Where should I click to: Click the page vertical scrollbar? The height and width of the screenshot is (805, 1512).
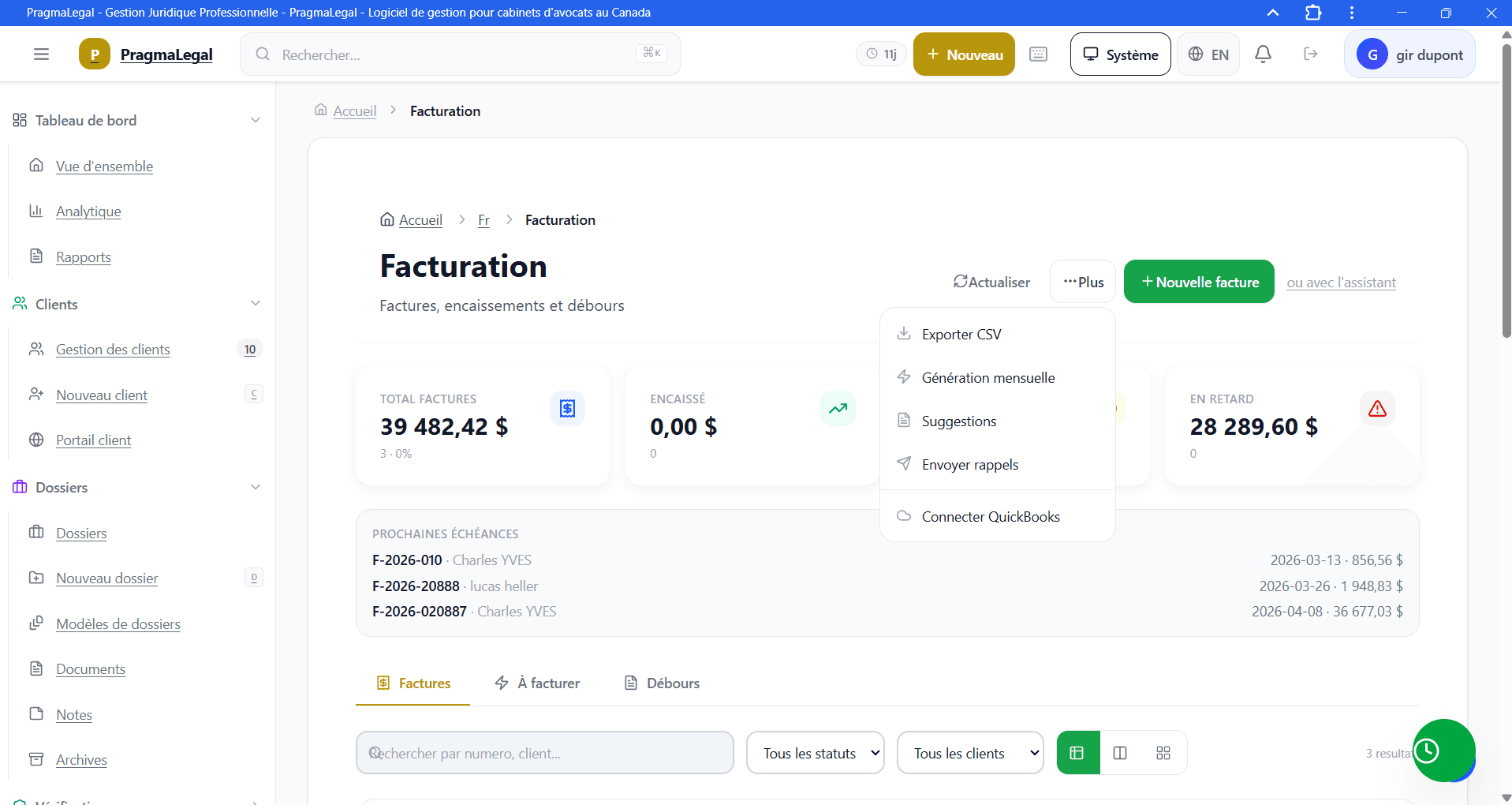[1506, 189]
